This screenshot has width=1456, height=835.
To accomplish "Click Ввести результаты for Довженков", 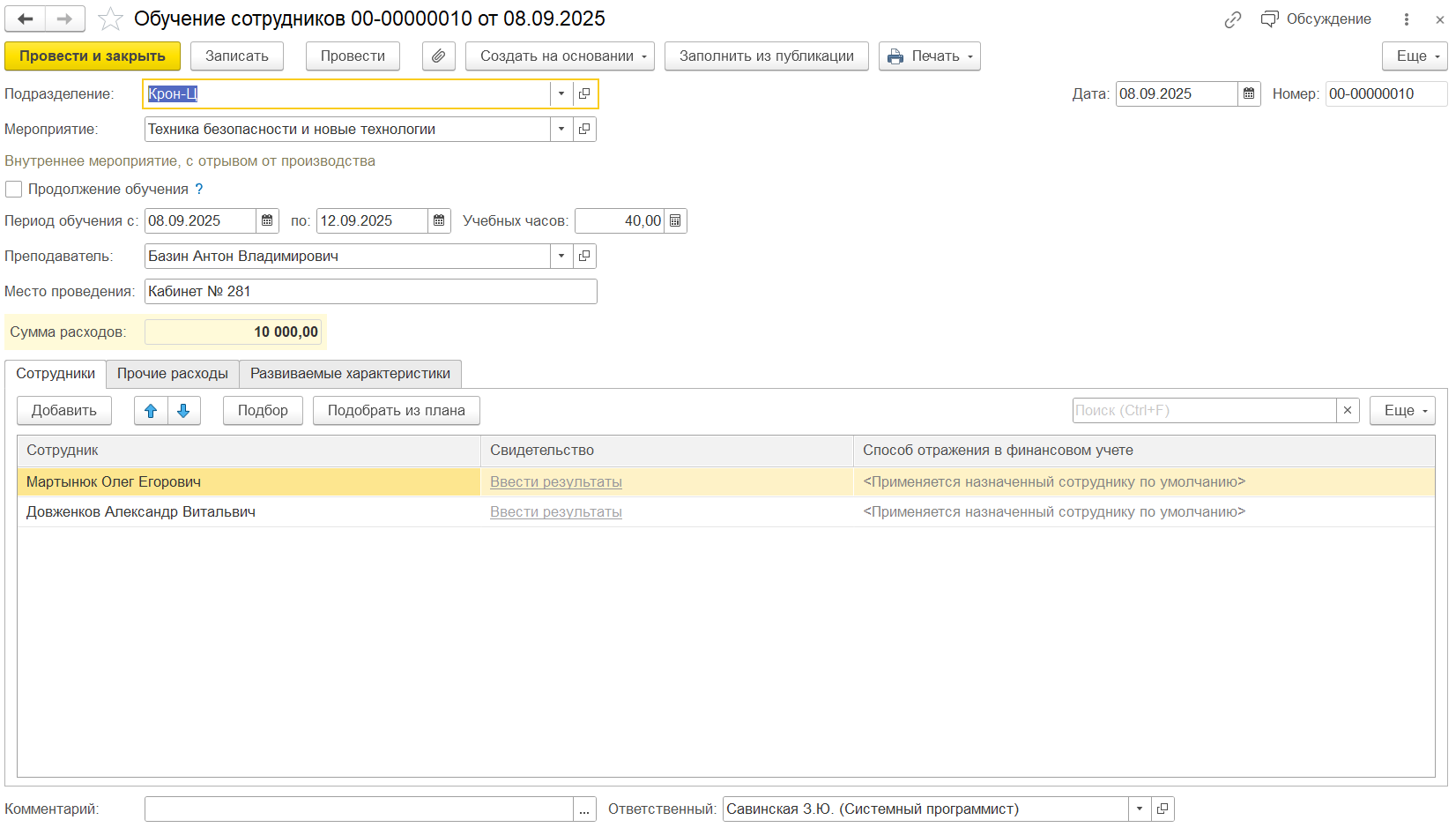I will [556, 512].
